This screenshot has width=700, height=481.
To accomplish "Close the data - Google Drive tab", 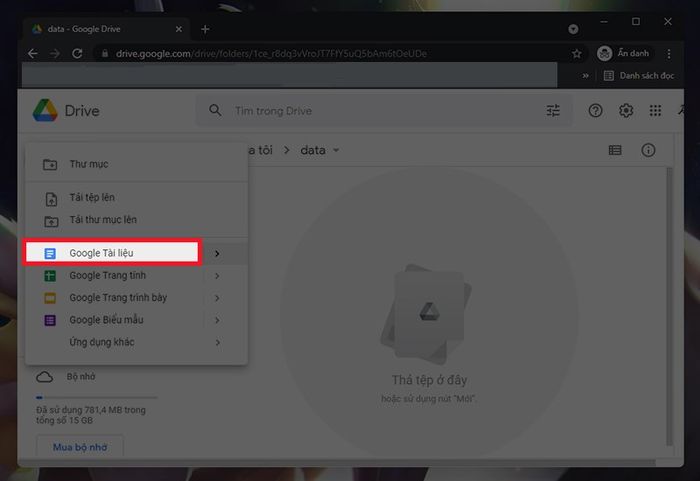I will click(x=179, y=29).
